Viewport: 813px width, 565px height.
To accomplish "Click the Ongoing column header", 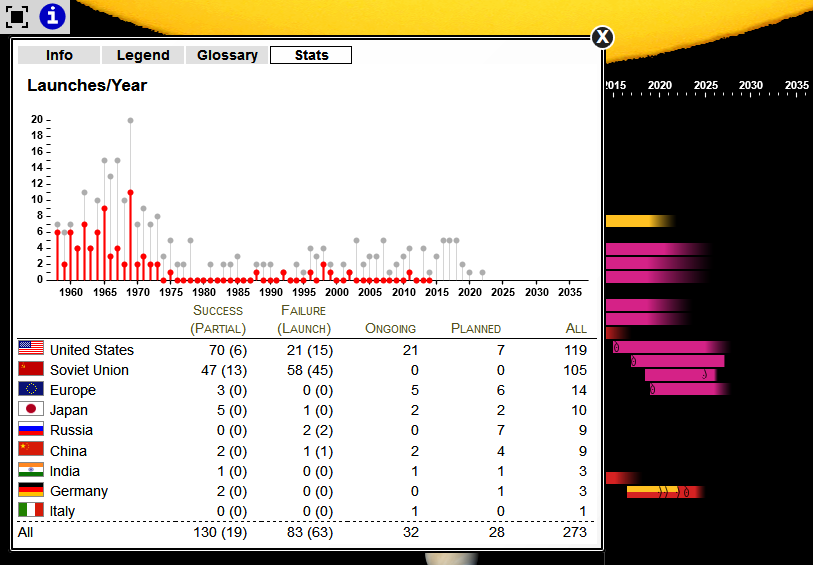I will click(x=390, y=329).
